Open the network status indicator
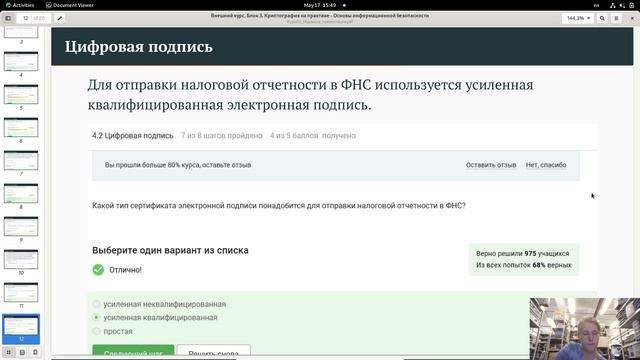This screenshot has width=640, height=360. (612, 5)
